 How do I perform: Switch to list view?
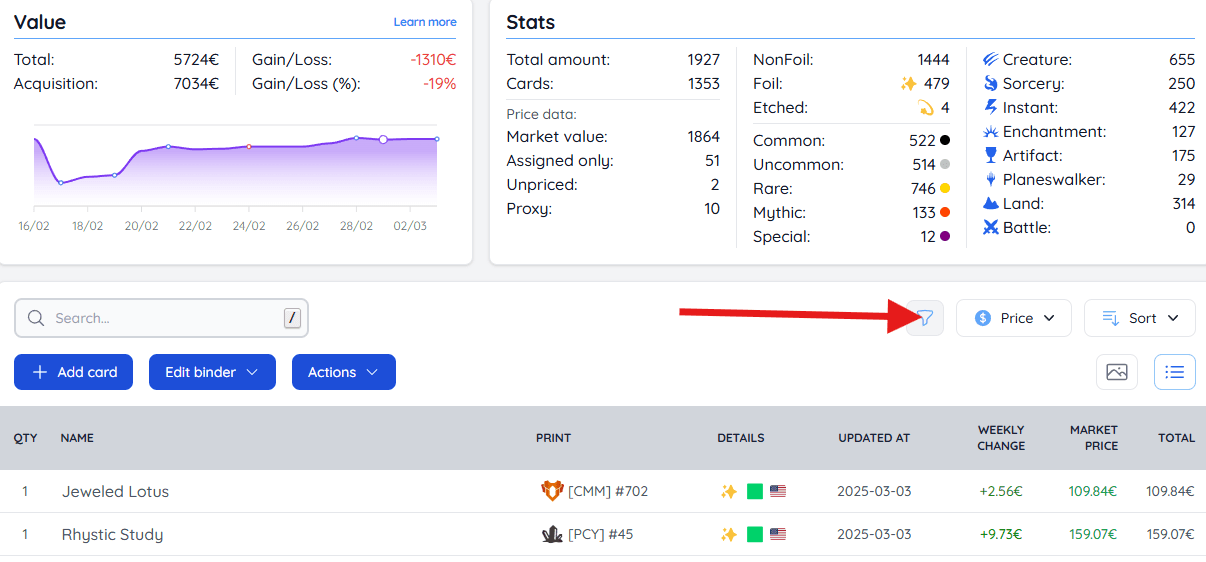(x=1175, y=372)
